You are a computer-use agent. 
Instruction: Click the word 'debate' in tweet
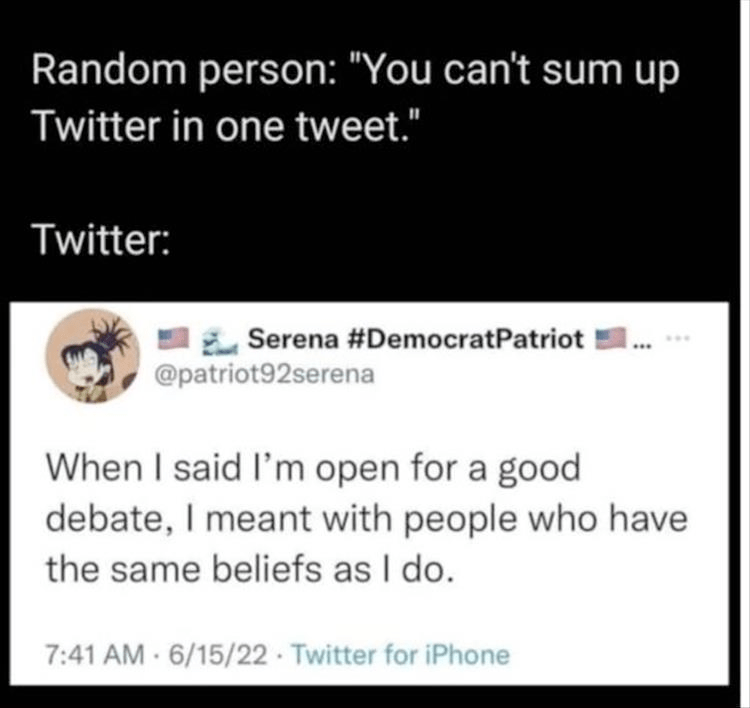105,518
